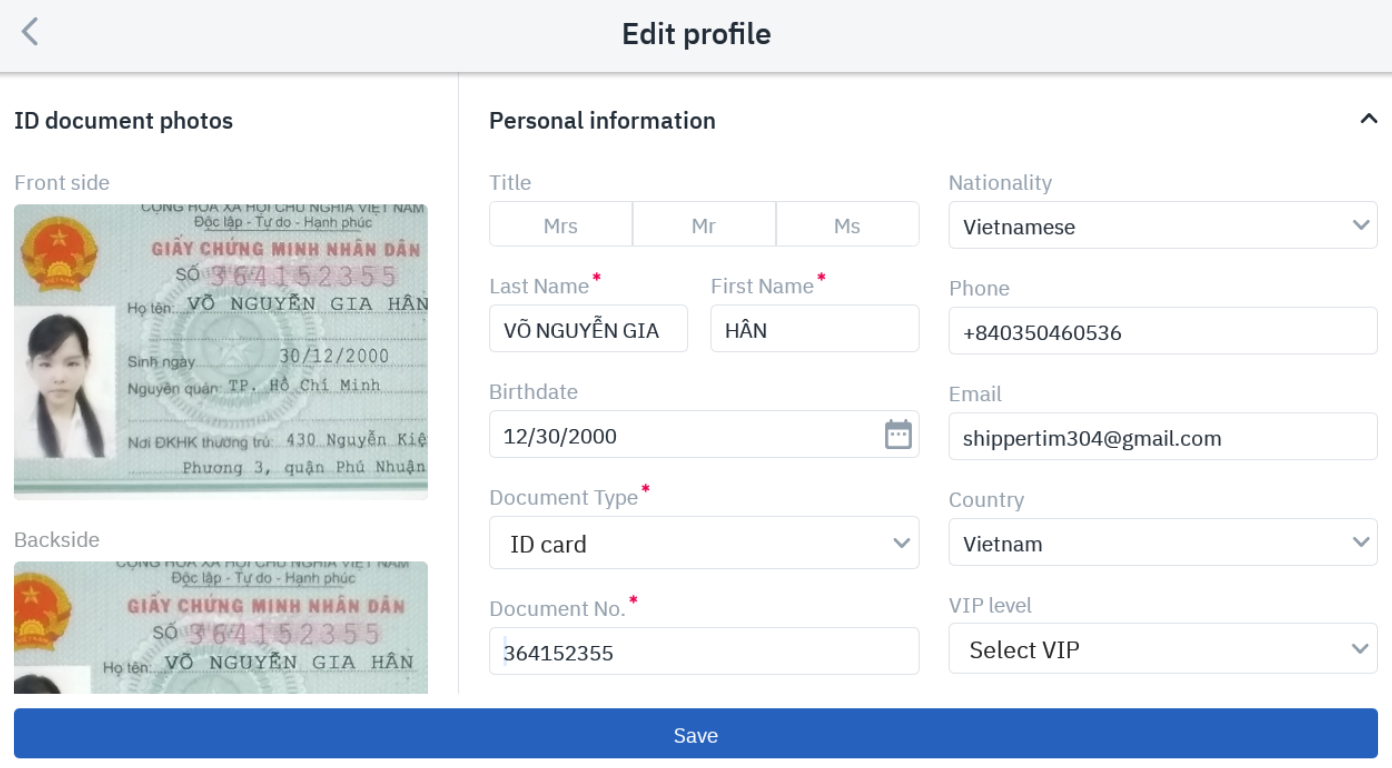
Task: Open the Document Type dropdown
Action: click(x=703, y=543)
